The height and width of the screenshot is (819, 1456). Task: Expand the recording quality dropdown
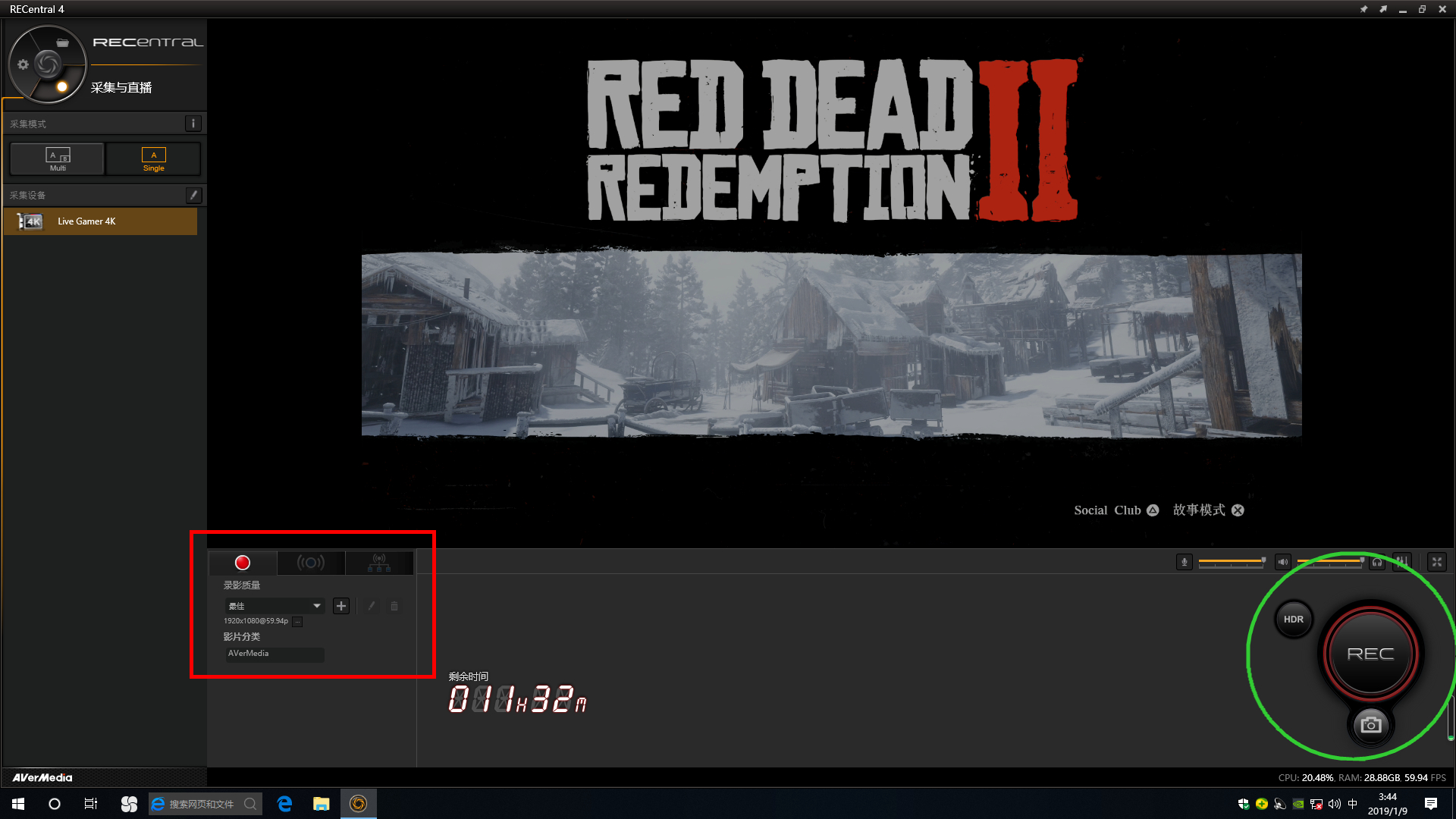coord(316,606)
